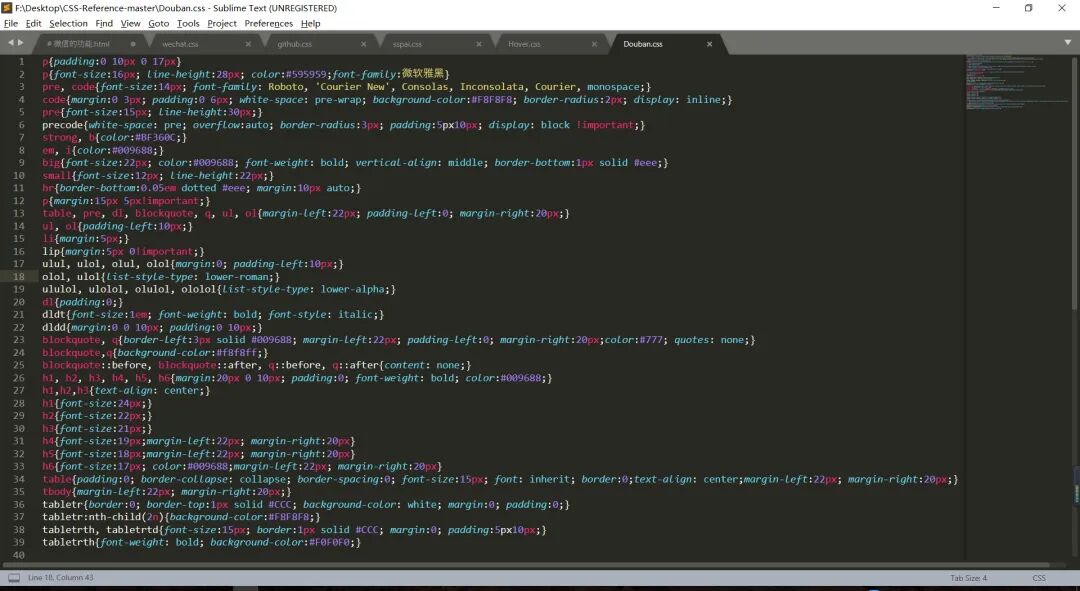
Task: Open the Tools menu
Action: coord(188,23)
